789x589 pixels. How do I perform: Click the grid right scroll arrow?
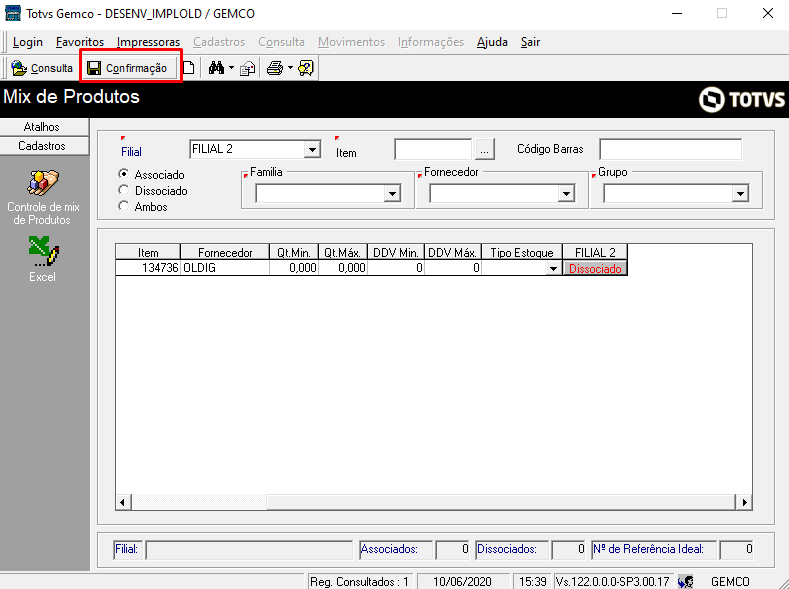[744, 502]
